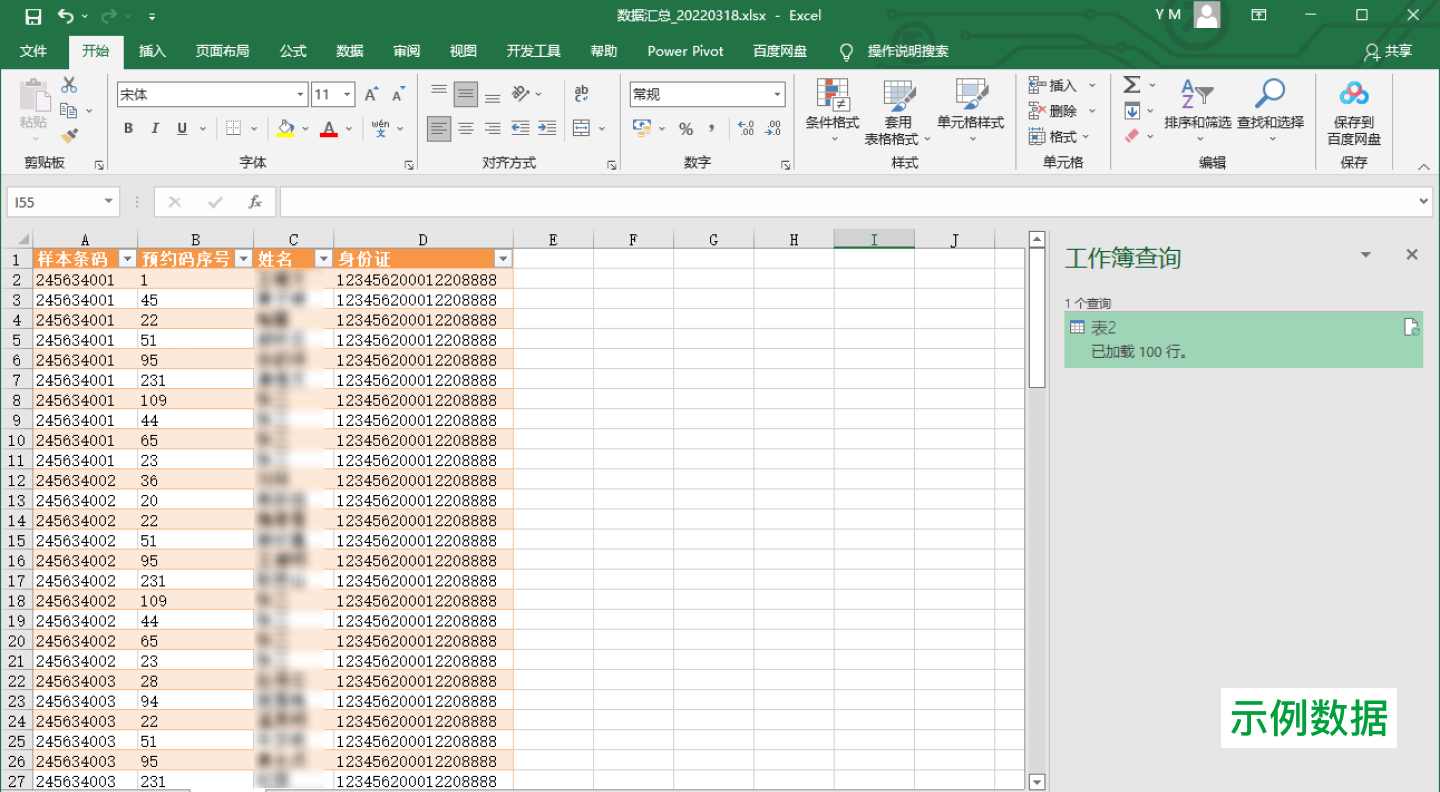Click the Format Painter brush icon

pos(69,136)
